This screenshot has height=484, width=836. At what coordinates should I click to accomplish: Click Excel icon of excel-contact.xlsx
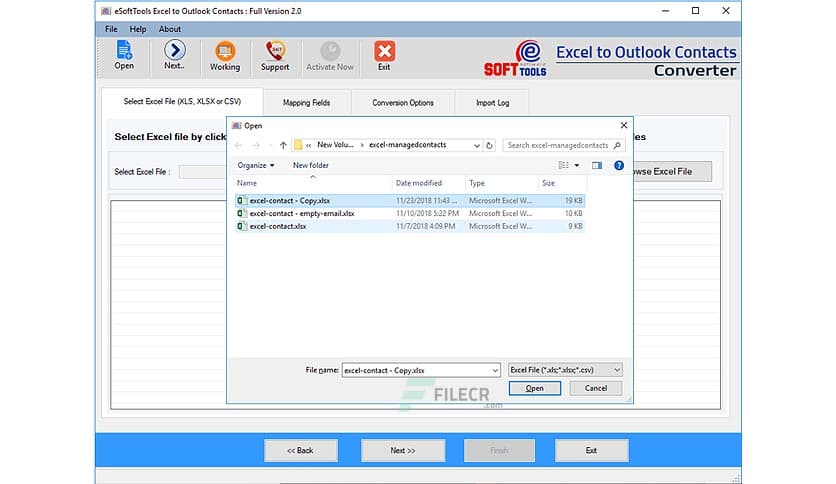242,226
